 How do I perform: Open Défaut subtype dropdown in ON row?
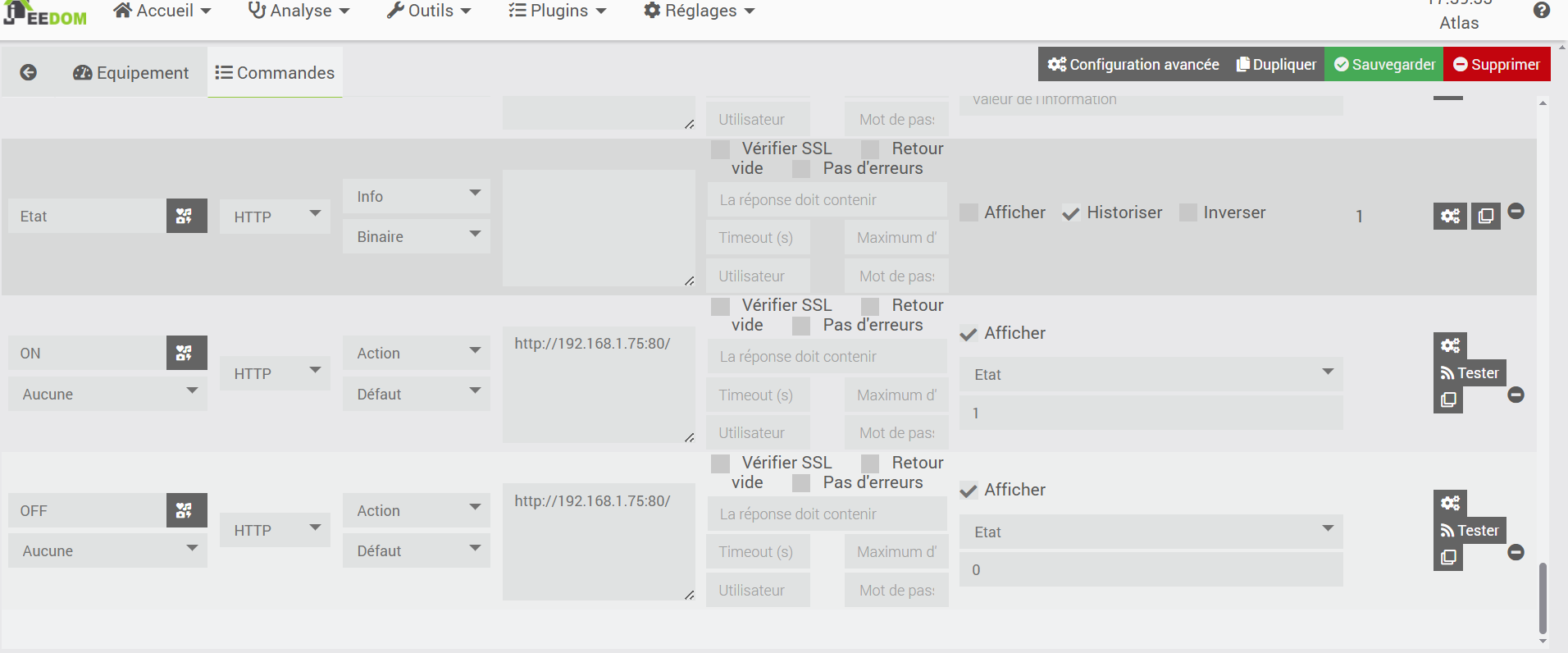point(417,394)
